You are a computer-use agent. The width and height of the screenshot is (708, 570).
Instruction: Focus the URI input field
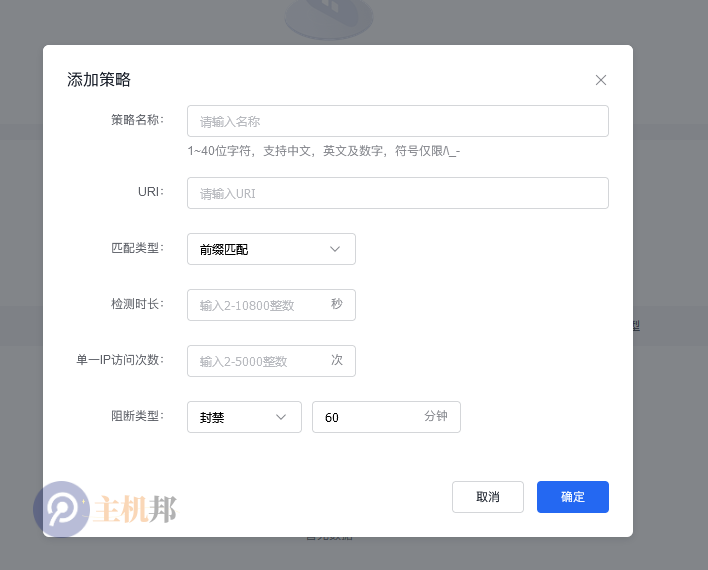coord(398,193)
